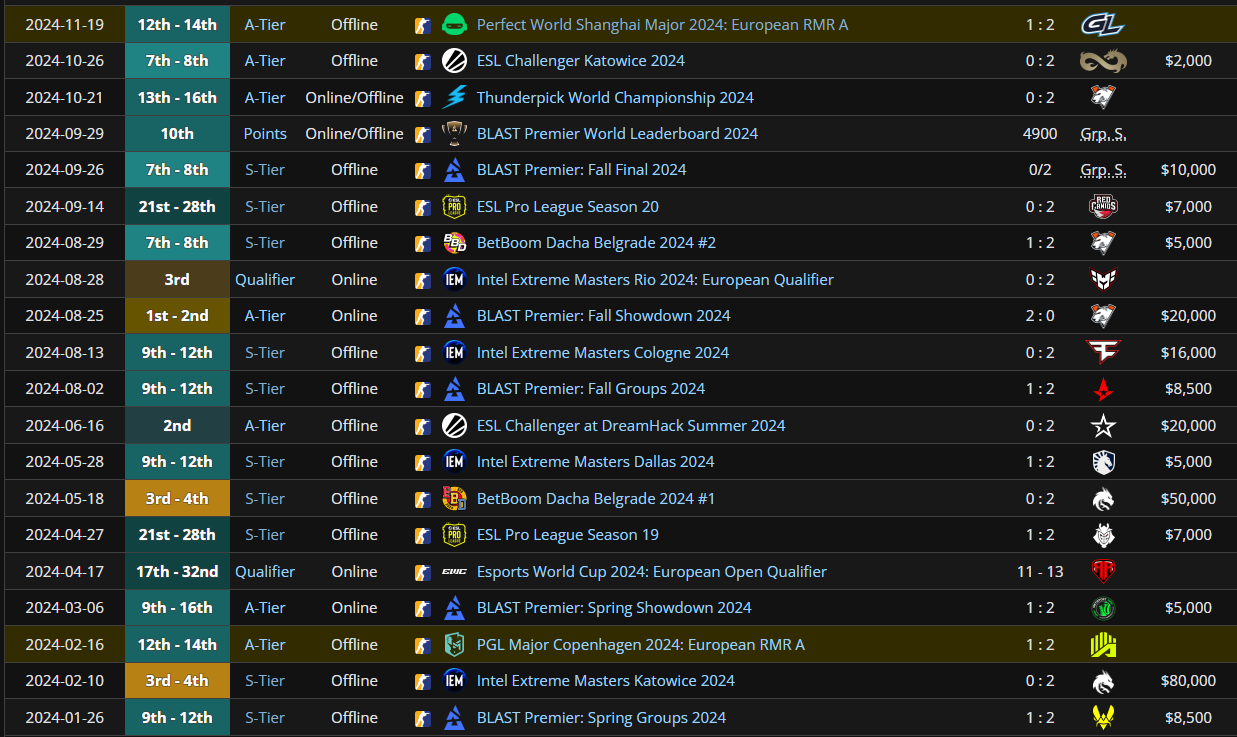Click the S-Tier link in IEM Cologne 2024 row

tap(265, 352)
